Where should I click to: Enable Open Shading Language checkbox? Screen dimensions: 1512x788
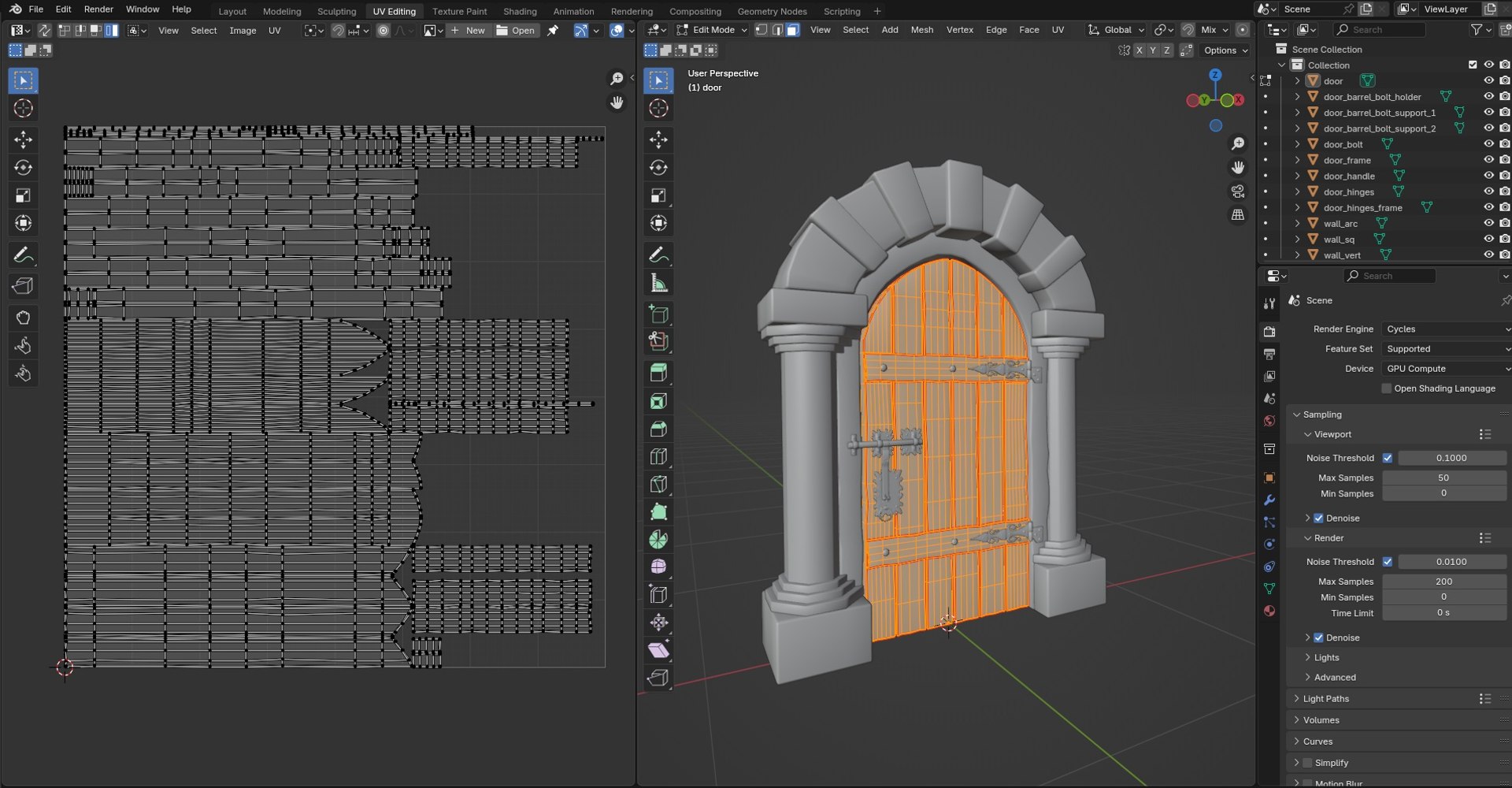[1387, 388]
